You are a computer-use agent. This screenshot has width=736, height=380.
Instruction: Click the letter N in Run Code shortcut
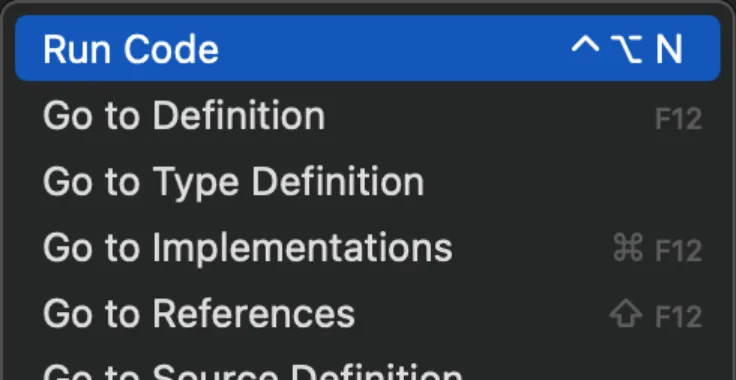[669, 49]
